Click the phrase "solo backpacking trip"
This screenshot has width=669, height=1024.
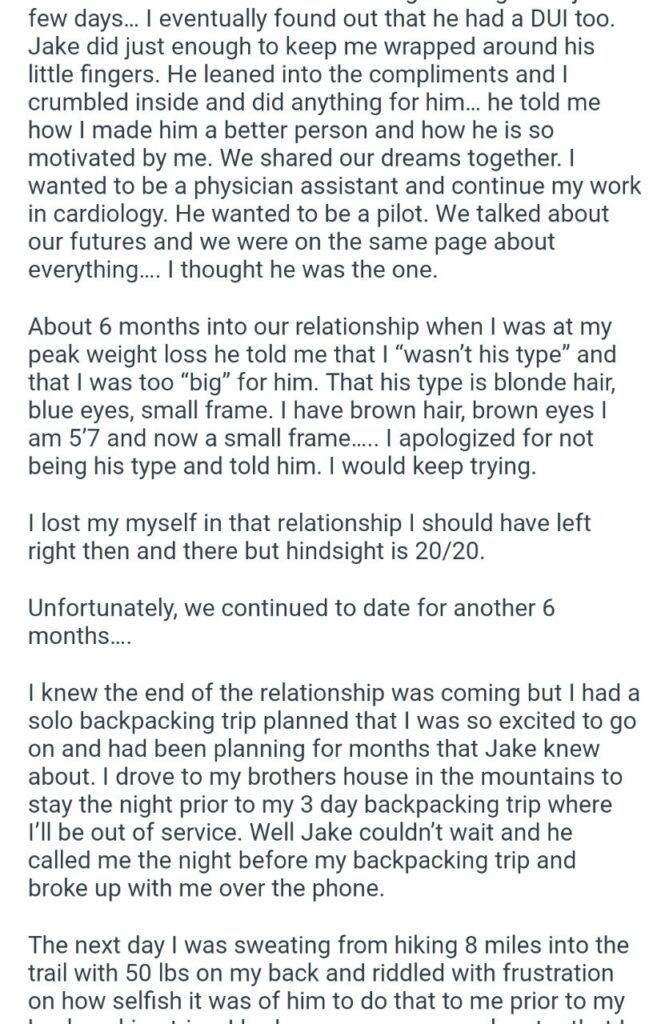[156, 722]
